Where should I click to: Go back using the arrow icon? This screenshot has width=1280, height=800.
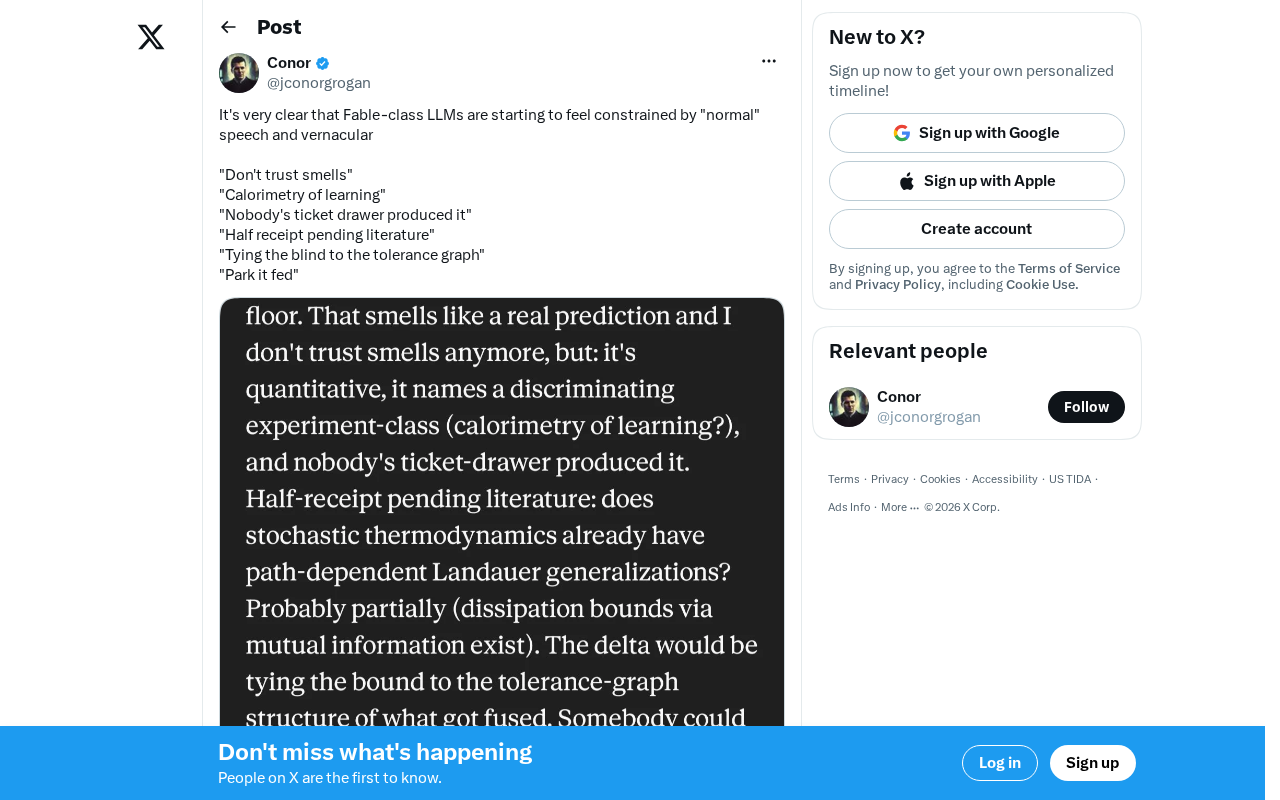[x=228, y=27]
